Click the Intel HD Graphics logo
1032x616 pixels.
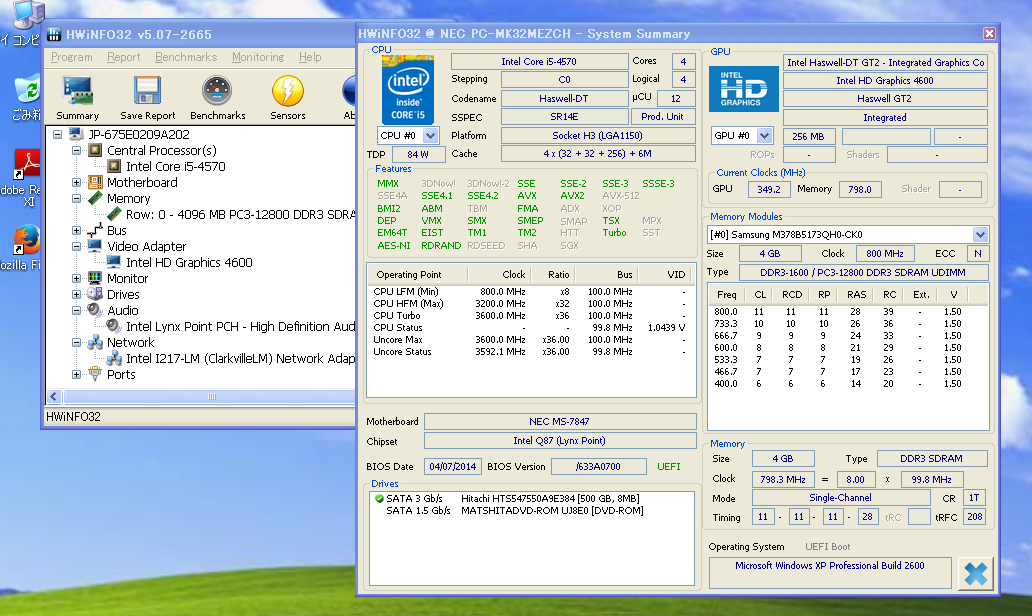(743, 89)
